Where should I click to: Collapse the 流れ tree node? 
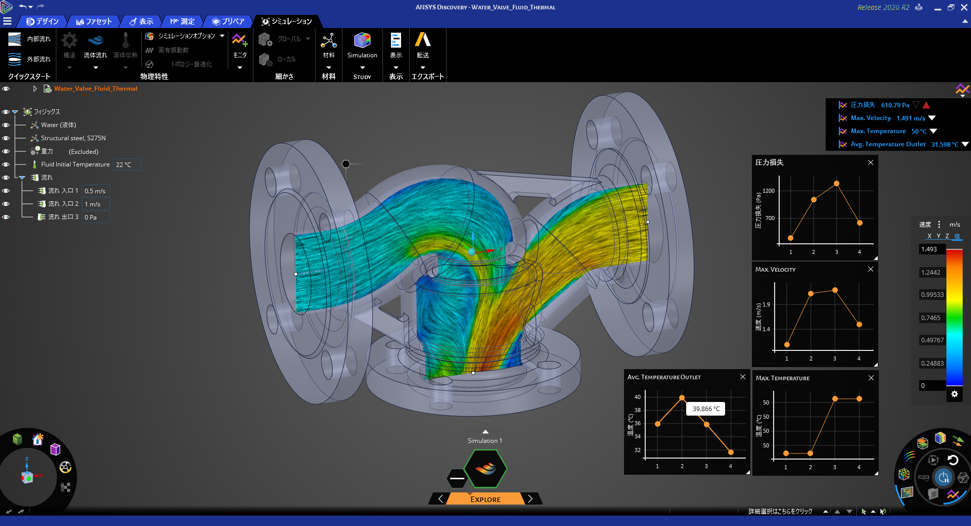(x=22, y=178)
